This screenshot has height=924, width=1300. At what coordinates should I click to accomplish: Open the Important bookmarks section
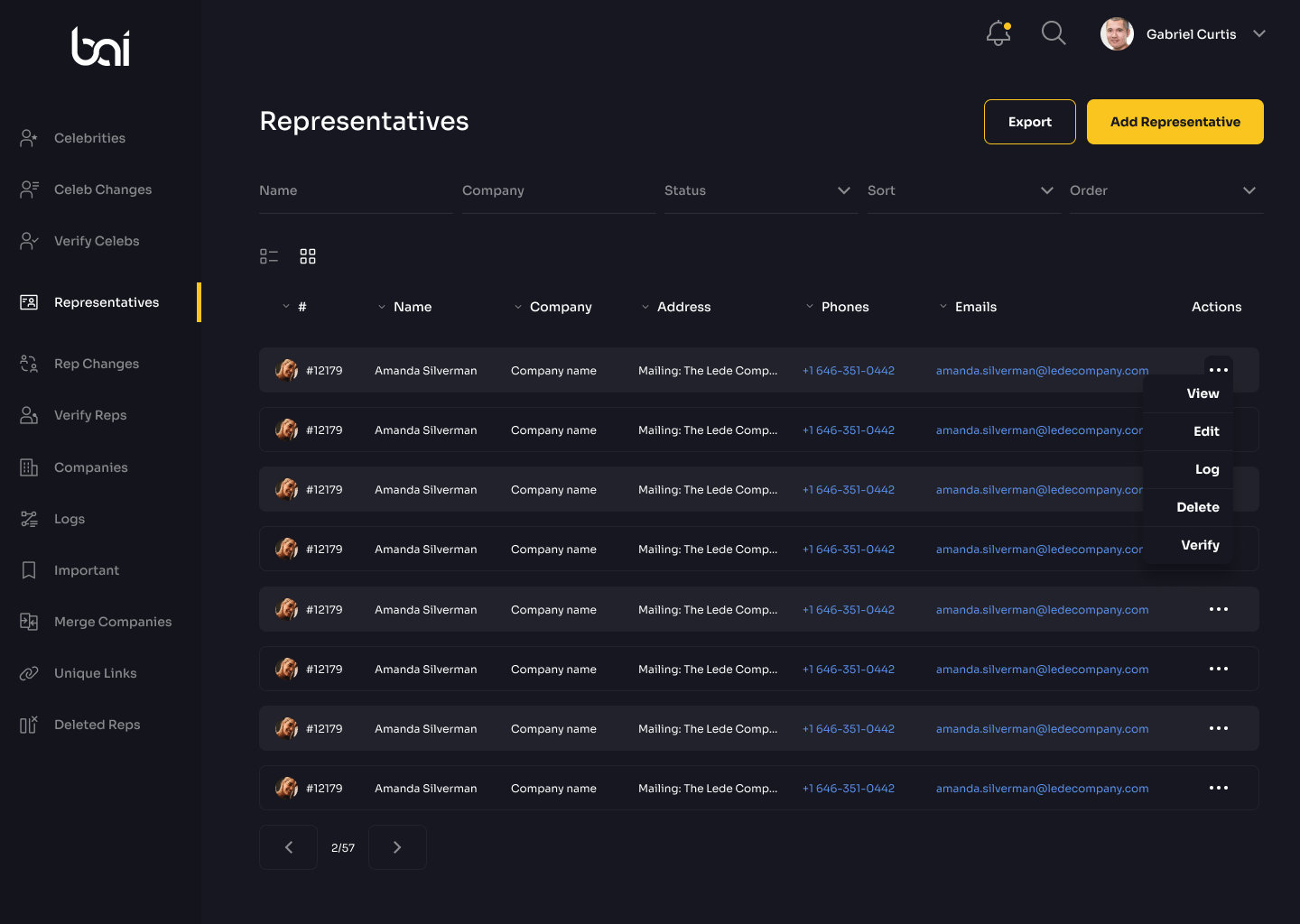click(86, 570)
